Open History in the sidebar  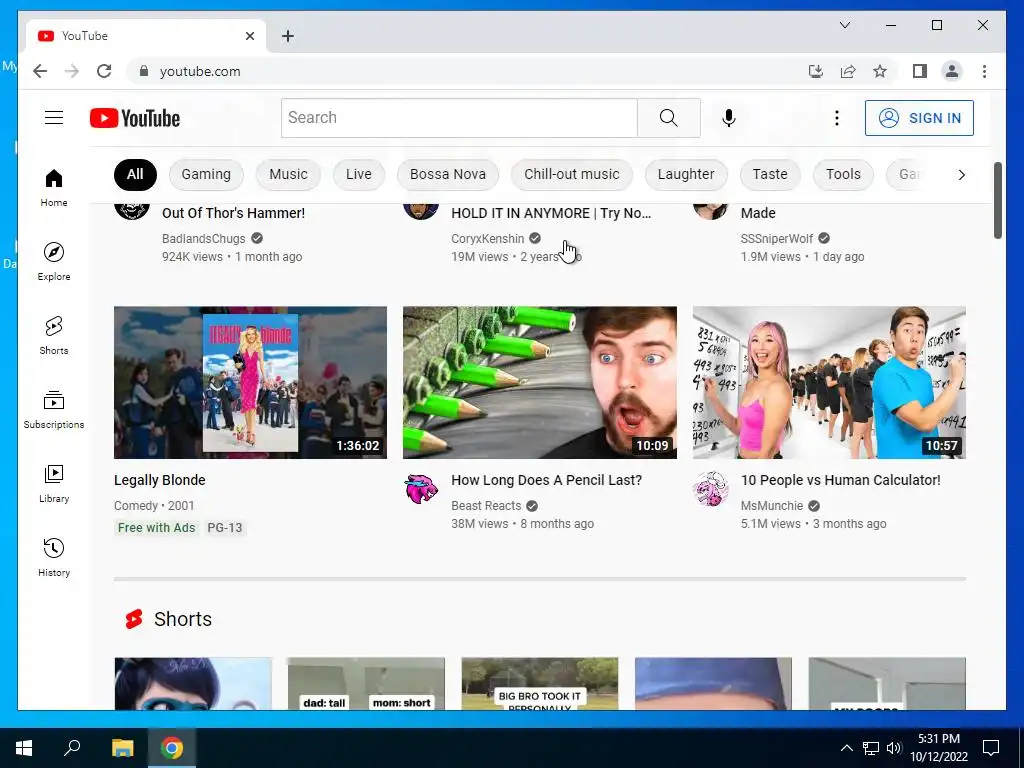54,557
